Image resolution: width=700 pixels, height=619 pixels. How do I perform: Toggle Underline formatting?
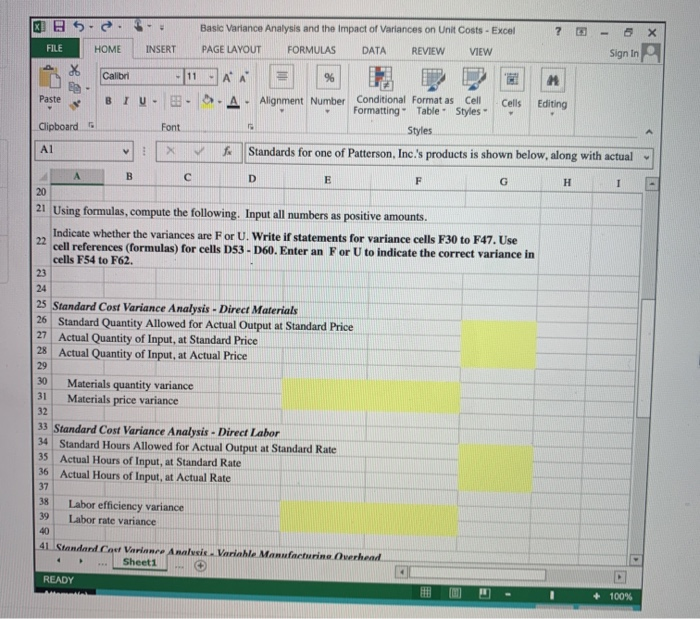click(142, 101)
